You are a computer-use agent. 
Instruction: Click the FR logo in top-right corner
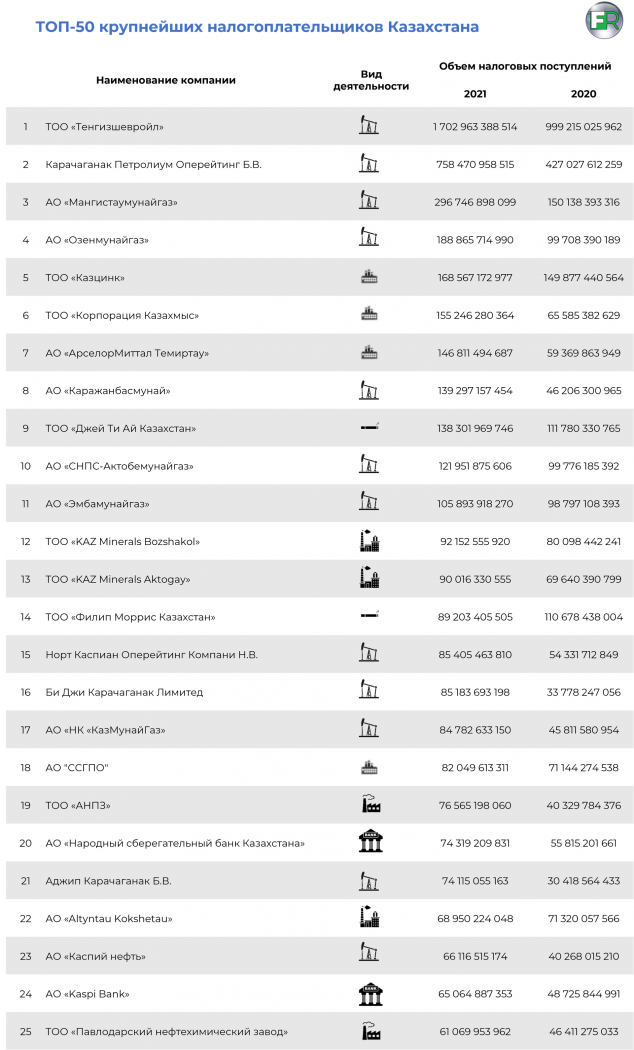pyautogui.click(x=603, y=21)
